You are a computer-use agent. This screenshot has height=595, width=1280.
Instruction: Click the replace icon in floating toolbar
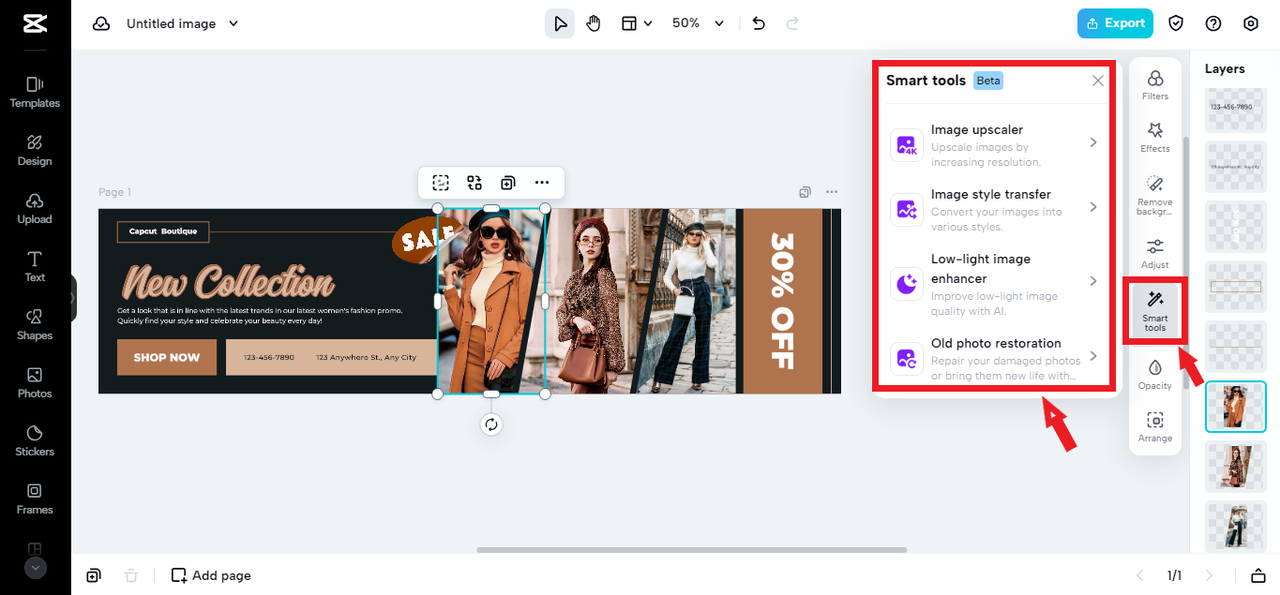click(x=474, y=182)
